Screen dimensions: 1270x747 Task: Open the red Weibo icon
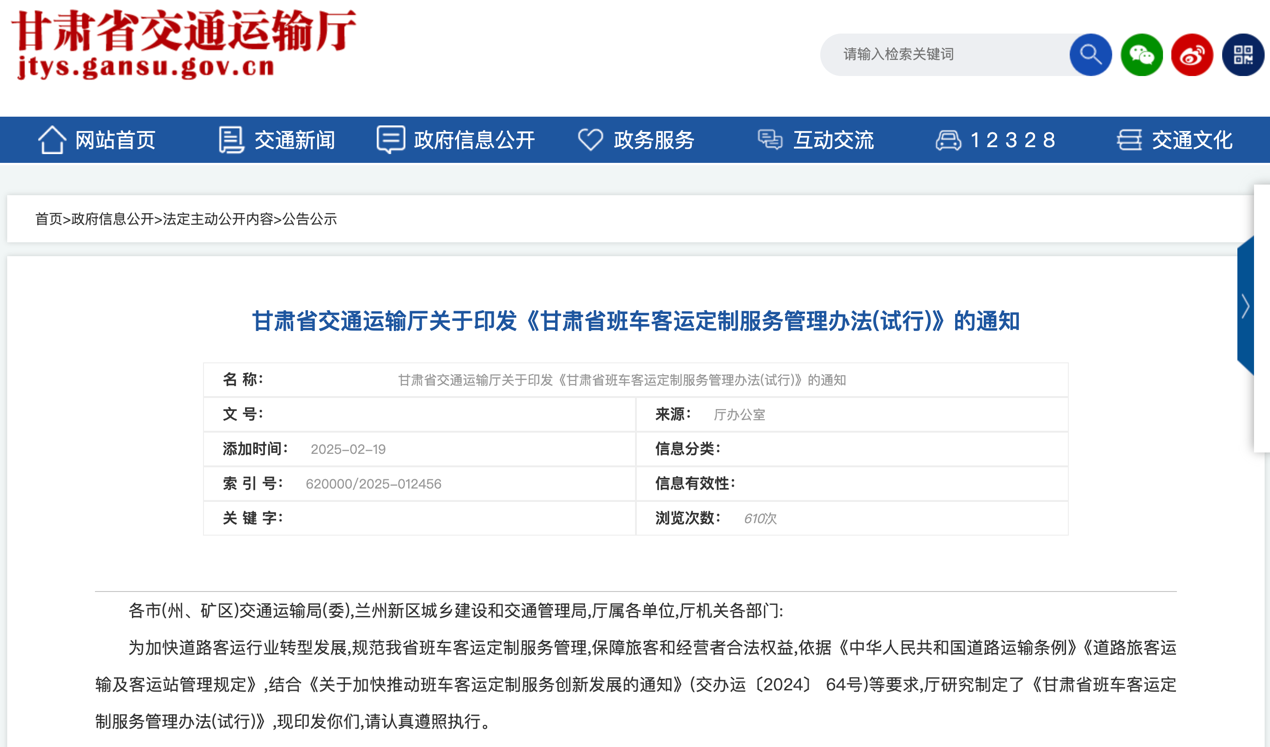coord(1192,55)
